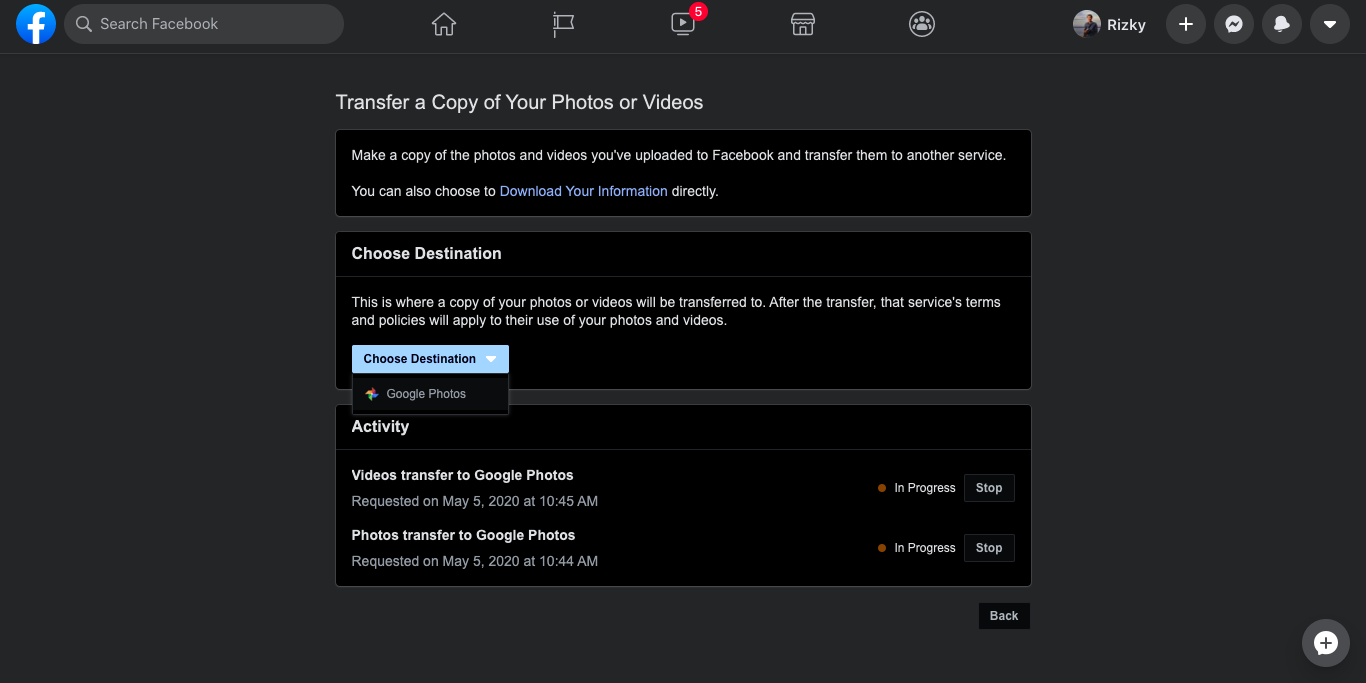
Task: Click 'Videos transfer to Google Photos' text
Action: 462,475
